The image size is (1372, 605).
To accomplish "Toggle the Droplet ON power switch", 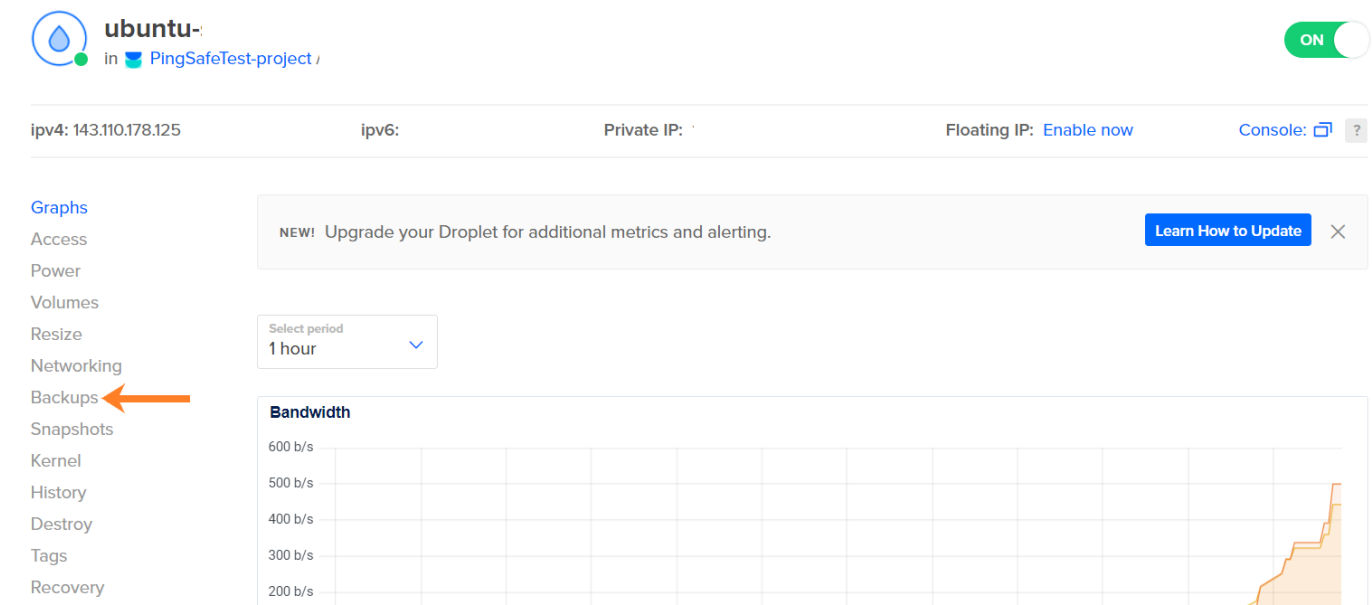I will [x=1324, y=40].
